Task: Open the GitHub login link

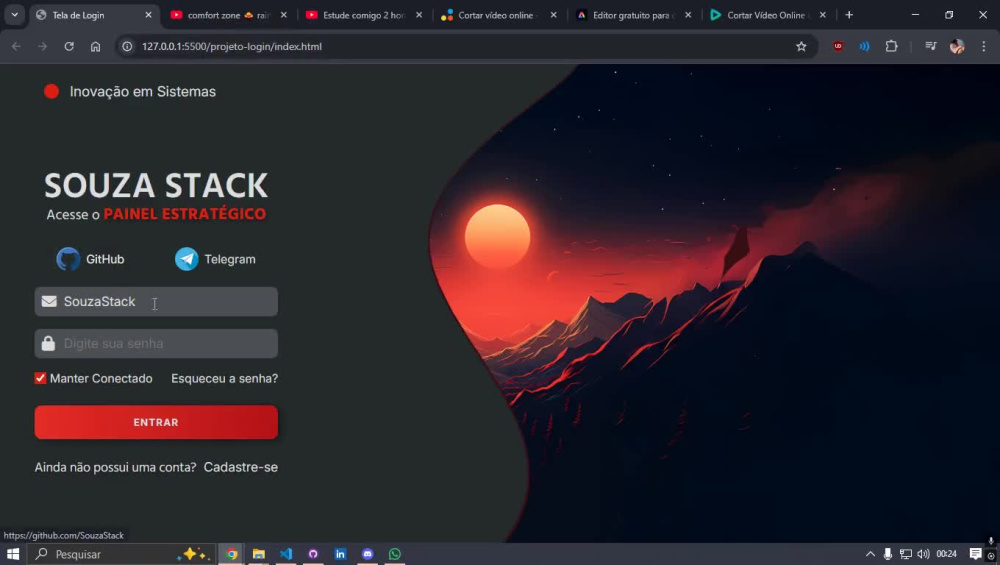Action: click(91, 259)
